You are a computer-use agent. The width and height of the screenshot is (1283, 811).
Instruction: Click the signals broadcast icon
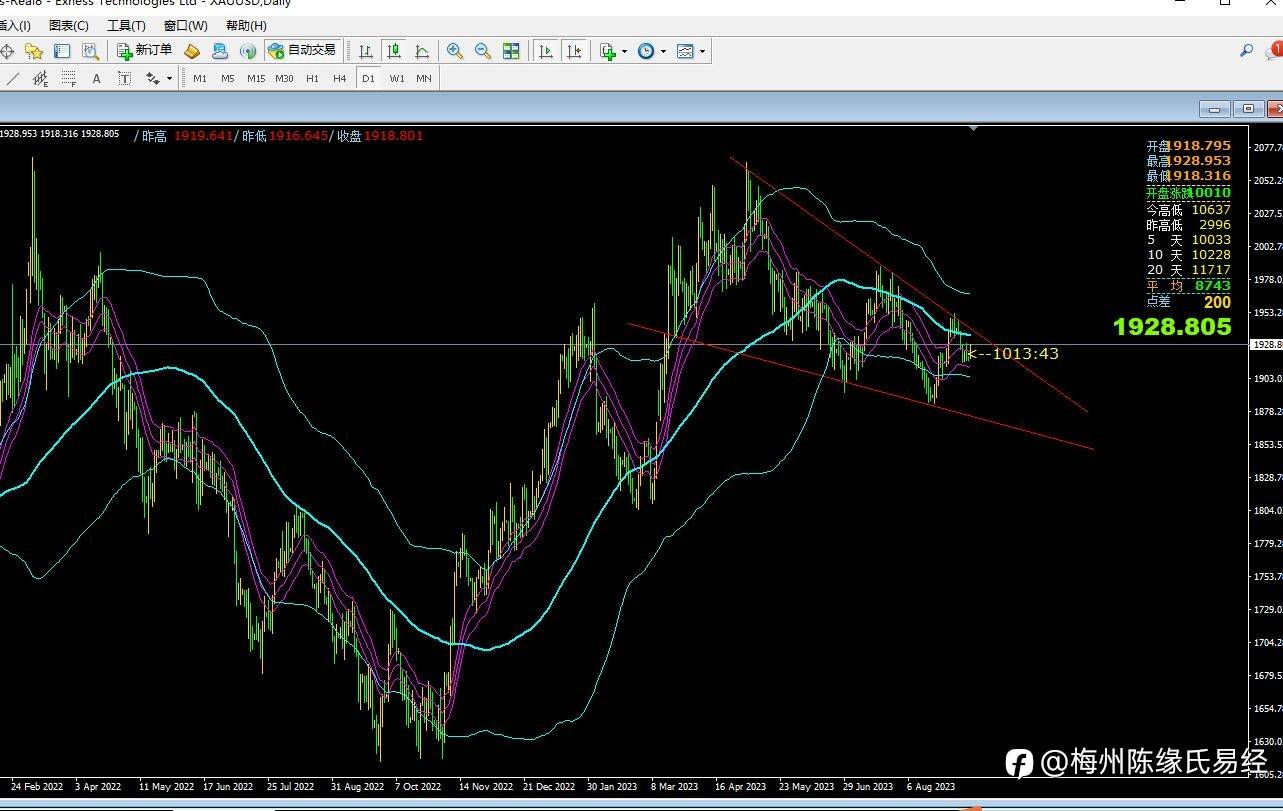click(247, 51)
